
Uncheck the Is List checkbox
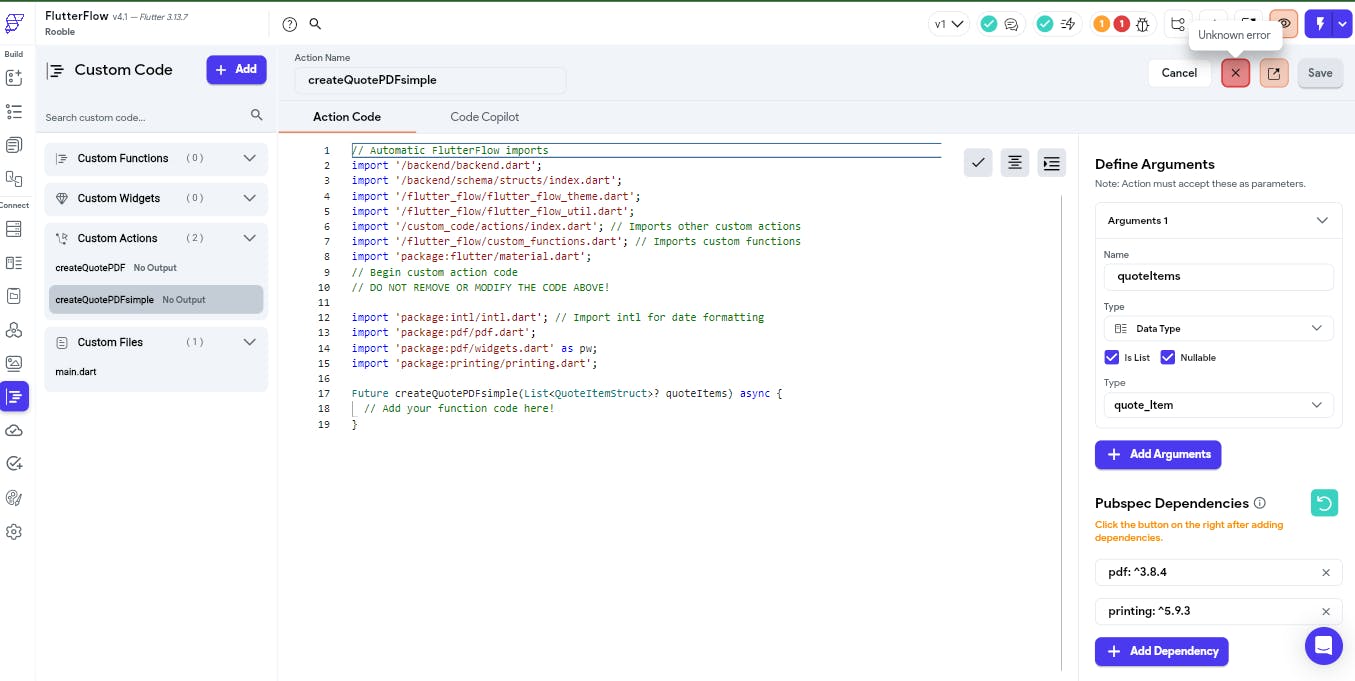click(x=1112, y=357)
